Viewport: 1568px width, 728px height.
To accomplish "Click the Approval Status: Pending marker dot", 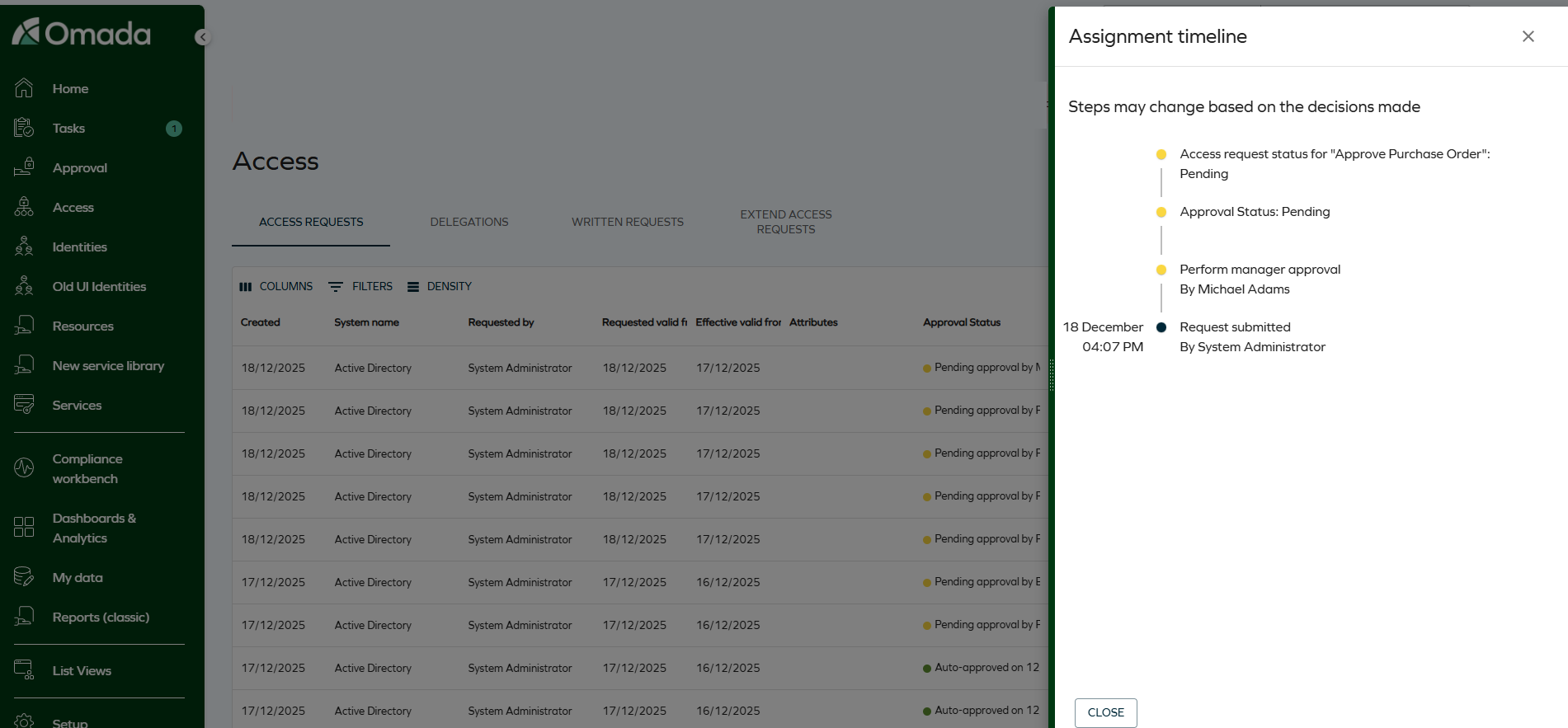I will click(x=1161, y=212).
